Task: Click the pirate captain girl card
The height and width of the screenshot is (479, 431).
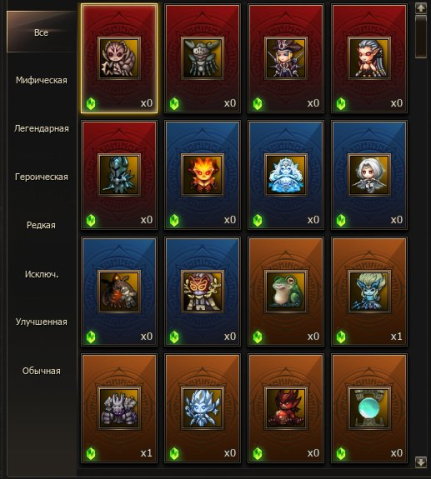Action: [286, 58]
